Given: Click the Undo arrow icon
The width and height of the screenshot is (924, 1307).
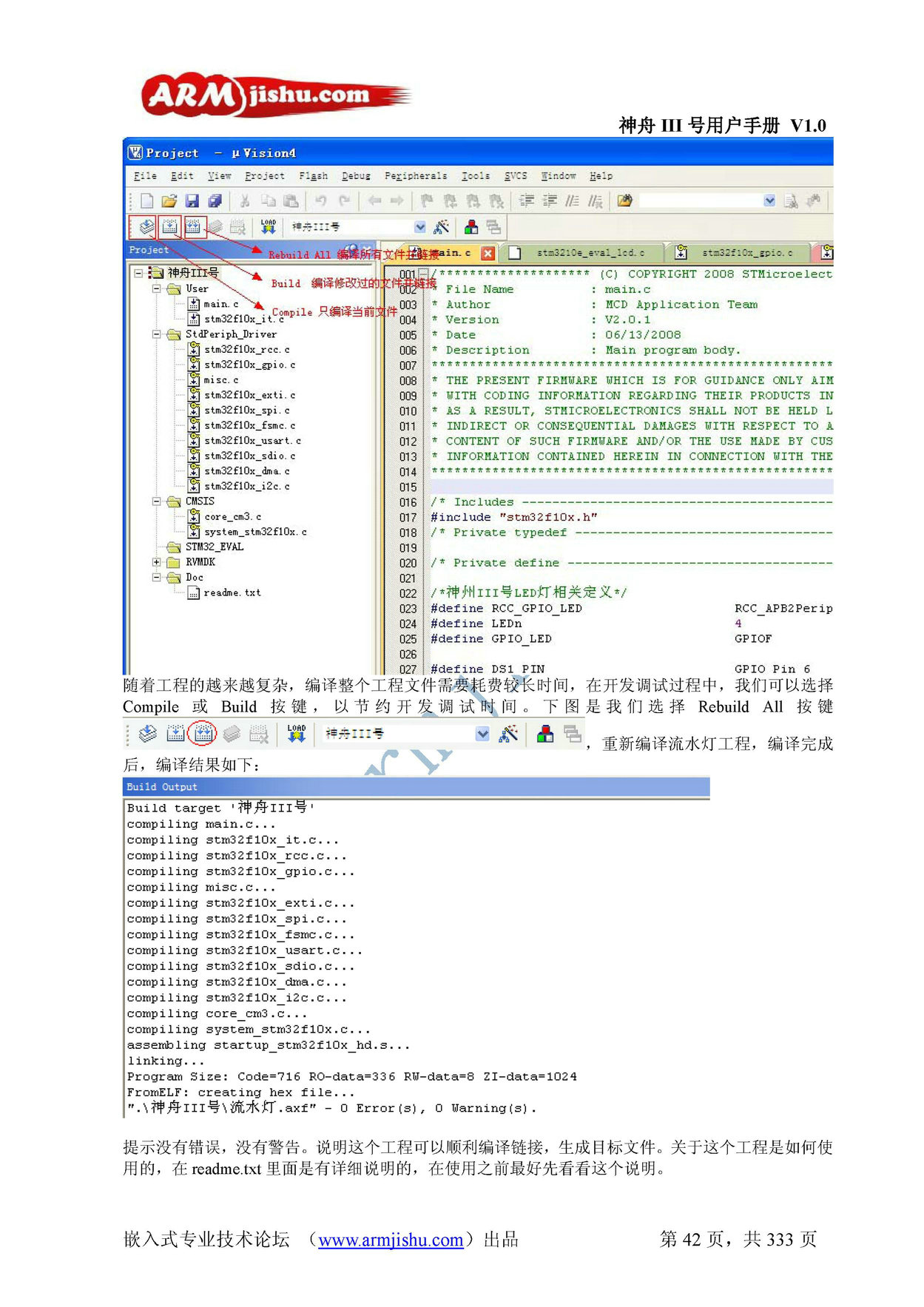Looking at the screenshot, I should tap(320, 201).
